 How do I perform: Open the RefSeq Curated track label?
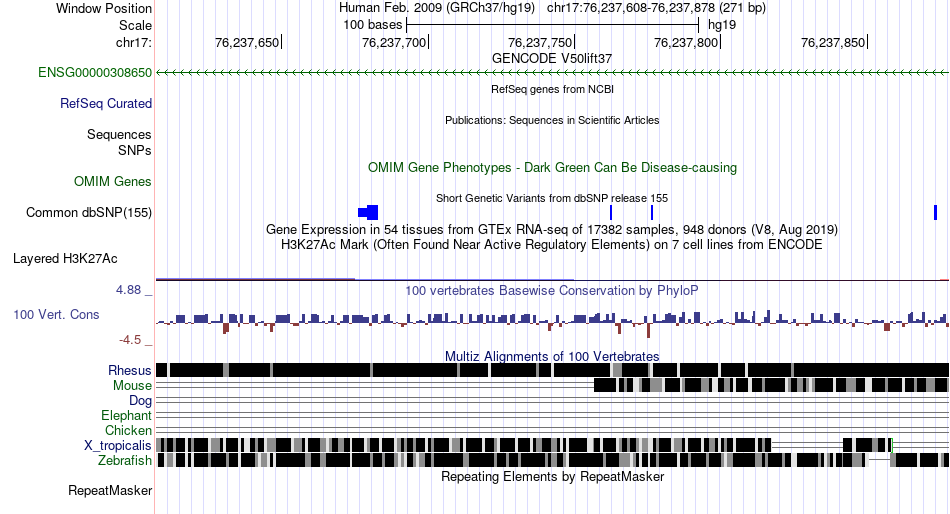(106, 104)
